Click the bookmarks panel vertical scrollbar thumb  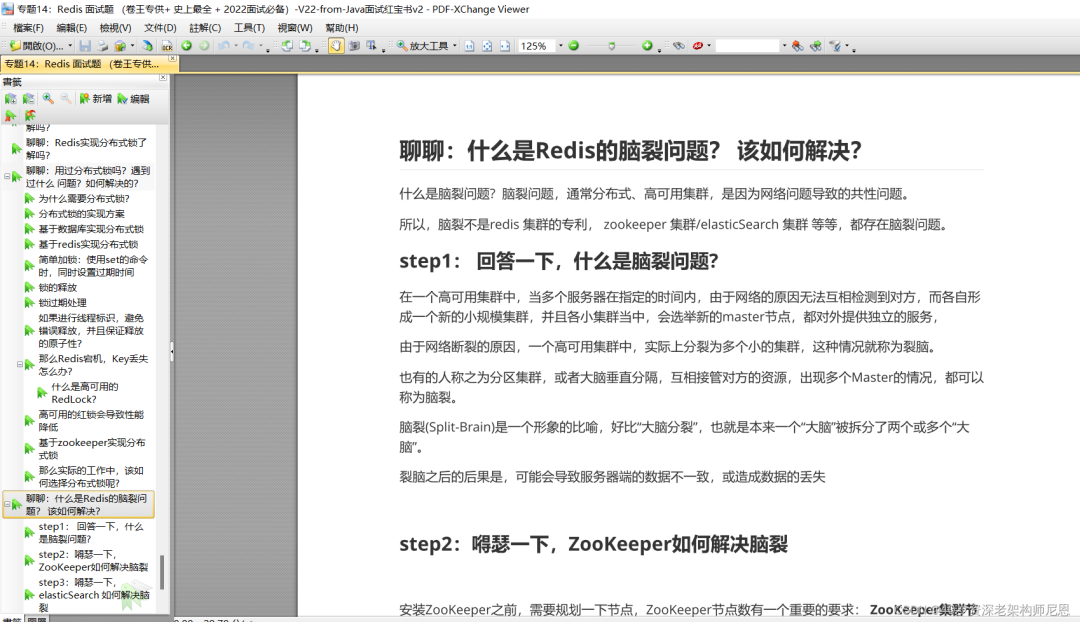[162, 572]
